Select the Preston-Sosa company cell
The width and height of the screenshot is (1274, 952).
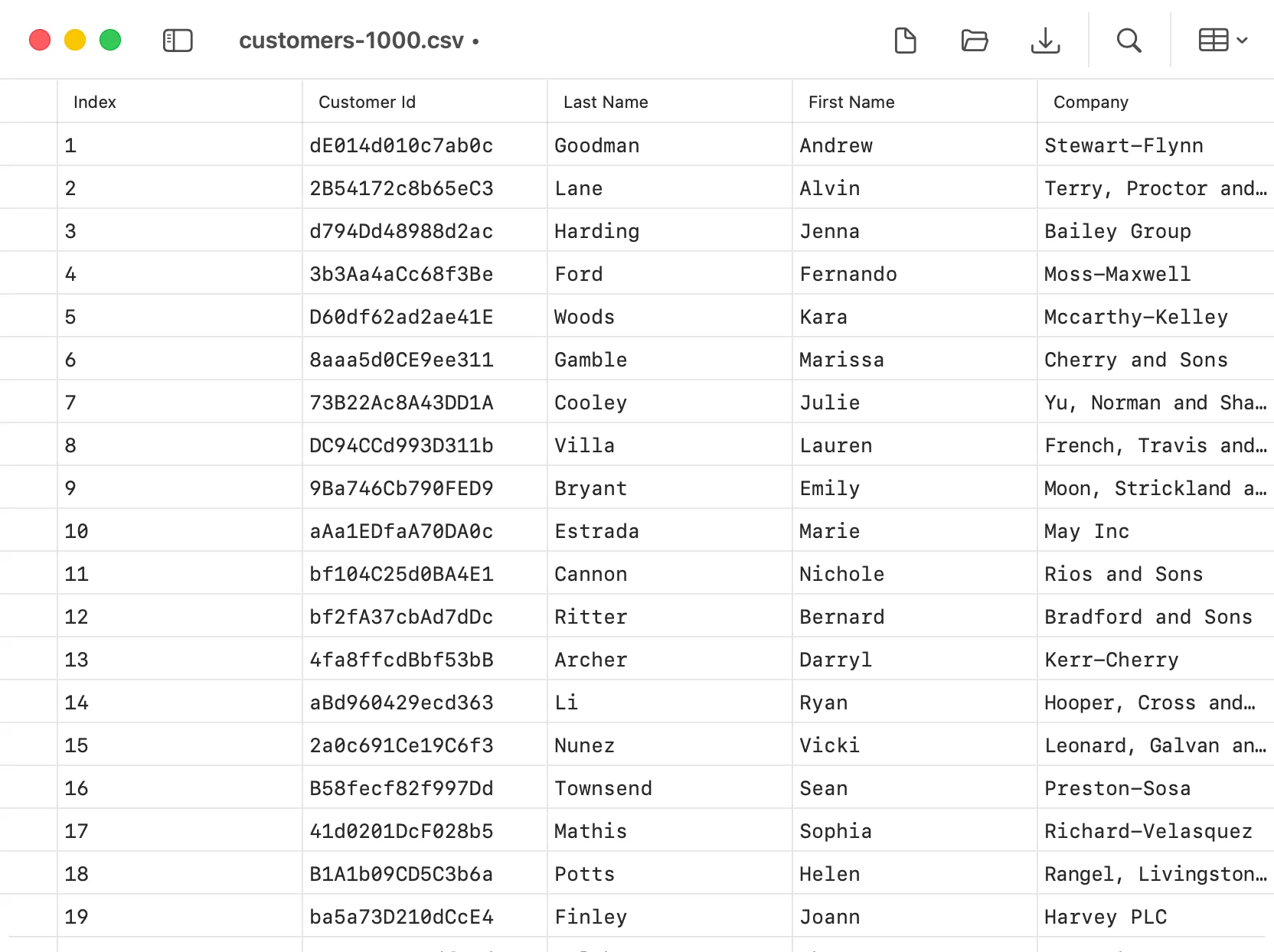click(x=1156, y=787)
